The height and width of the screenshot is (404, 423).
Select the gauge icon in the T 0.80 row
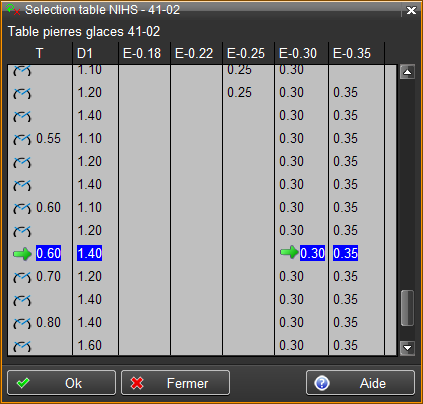click(x=22, y=323)
